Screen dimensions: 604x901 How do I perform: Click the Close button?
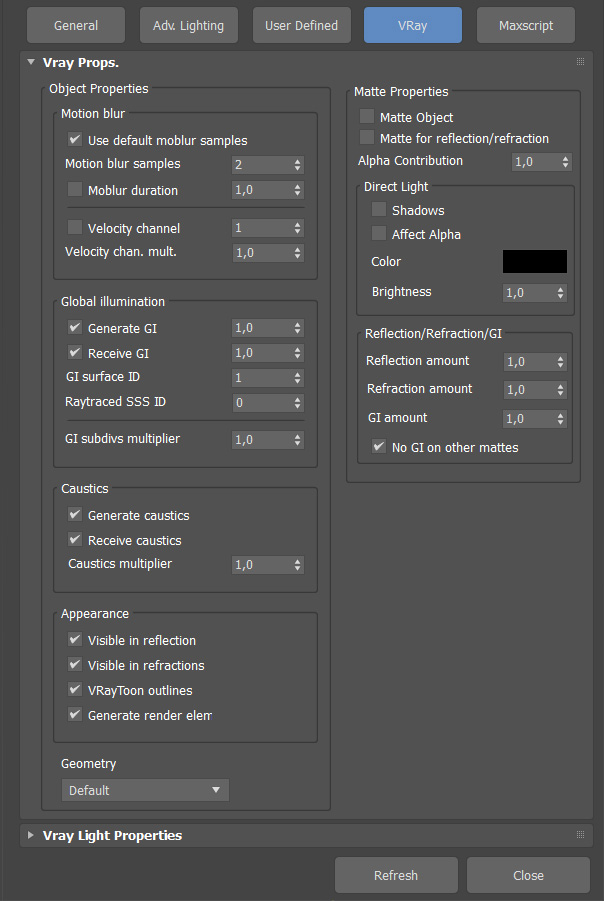(528, 875)
